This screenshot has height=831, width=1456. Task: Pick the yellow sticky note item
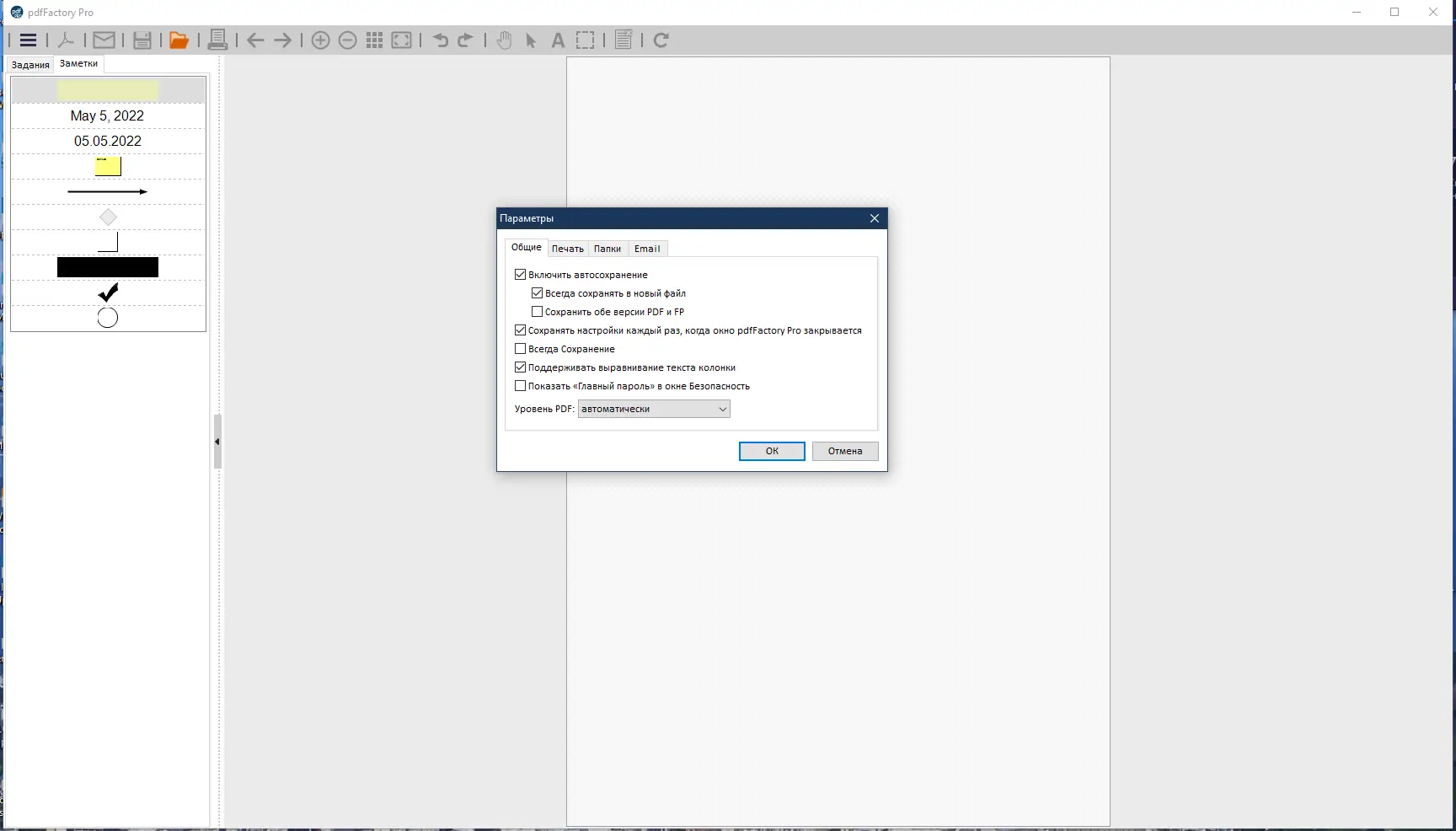108,166
